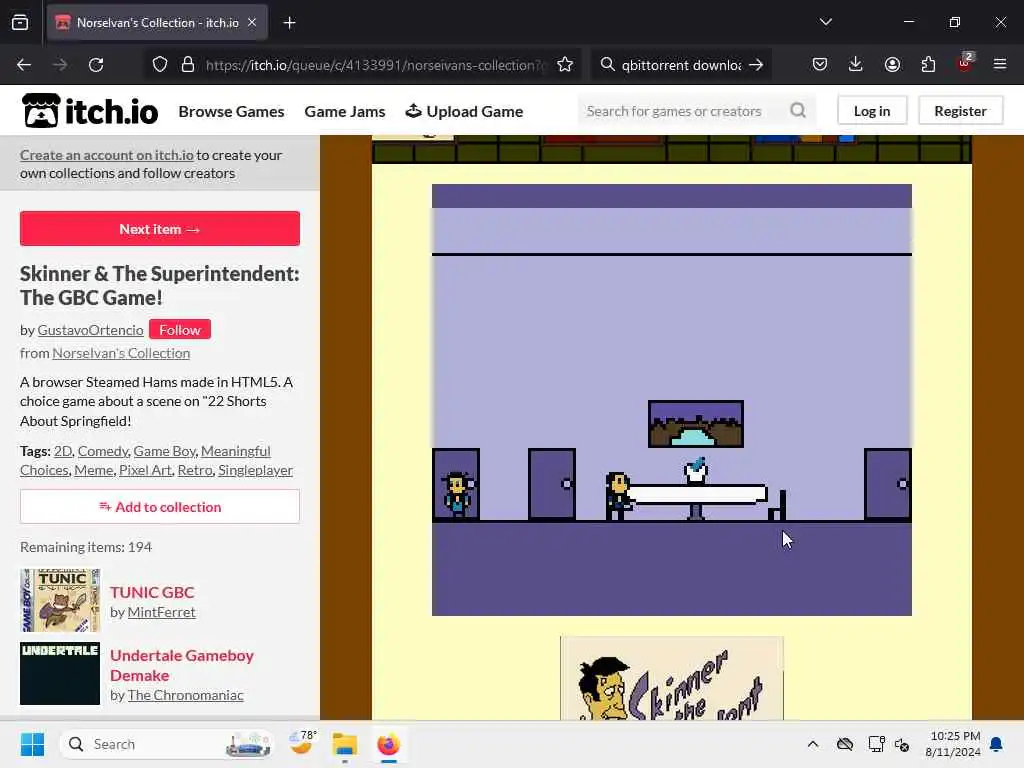Click the Comedy tag link
The height and width of the screenshot is (768, 1024).
[x=103, y=451]
